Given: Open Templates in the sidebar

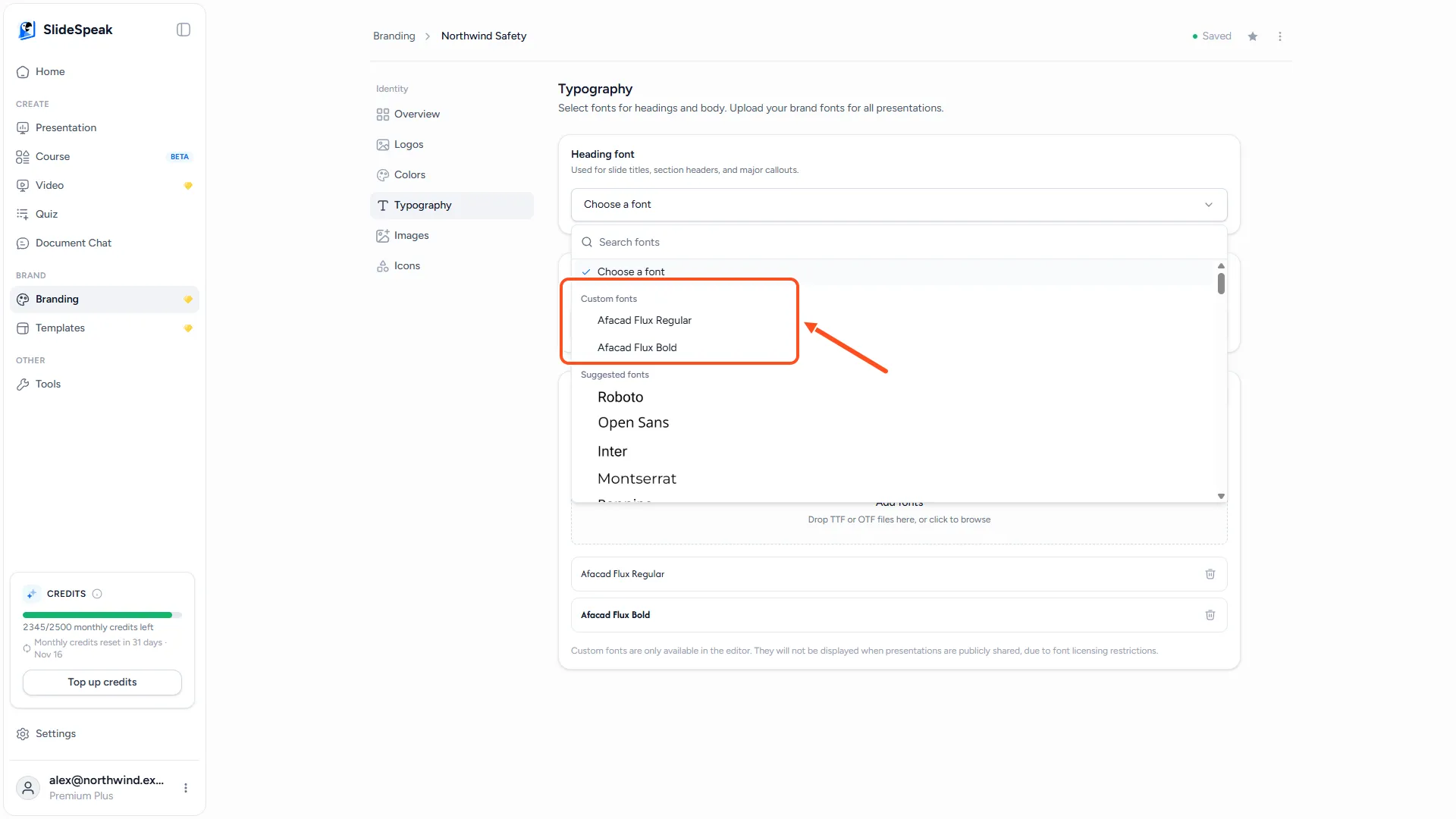Looking at the screenshot, I should pyautogui.click(x=104, y=328).
